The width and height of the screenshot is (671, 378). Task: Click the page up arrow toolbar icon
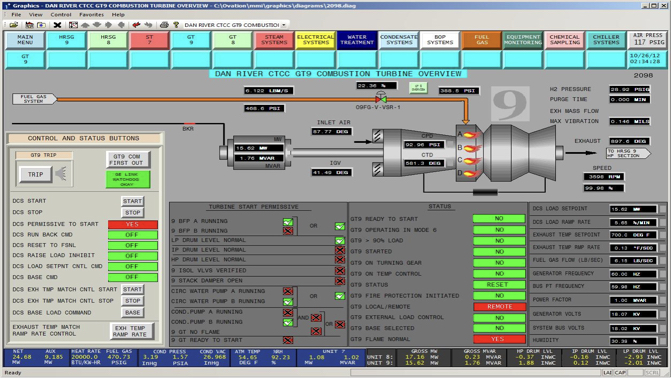(x=85, y=25)
